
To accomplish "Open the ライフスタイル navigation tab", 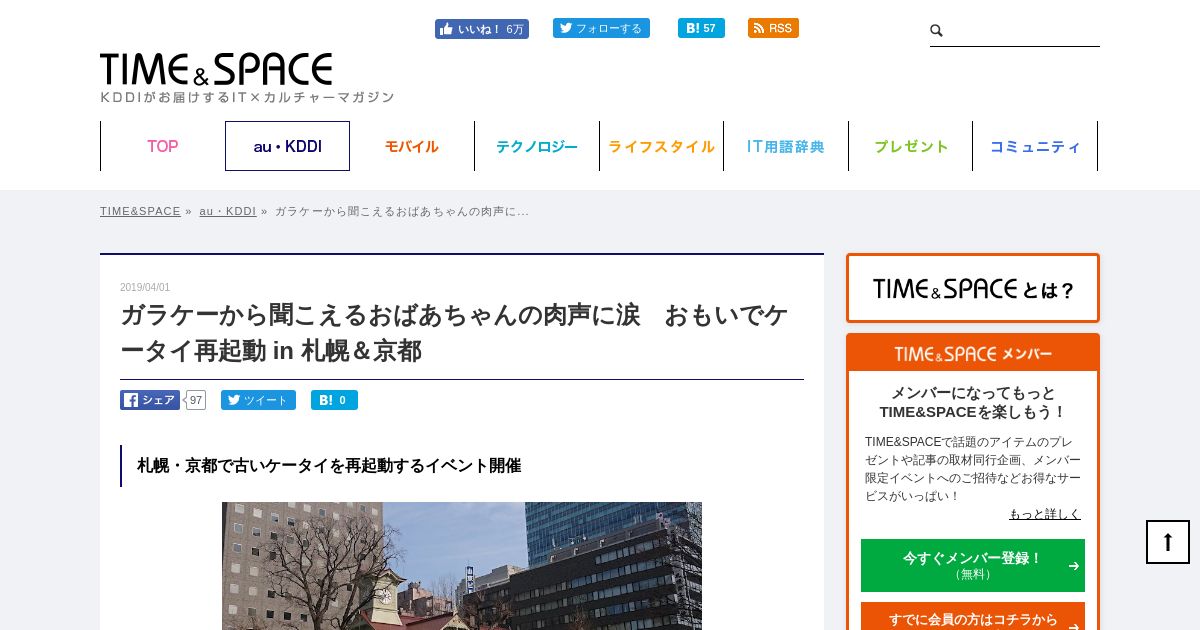I will point(661,146).
